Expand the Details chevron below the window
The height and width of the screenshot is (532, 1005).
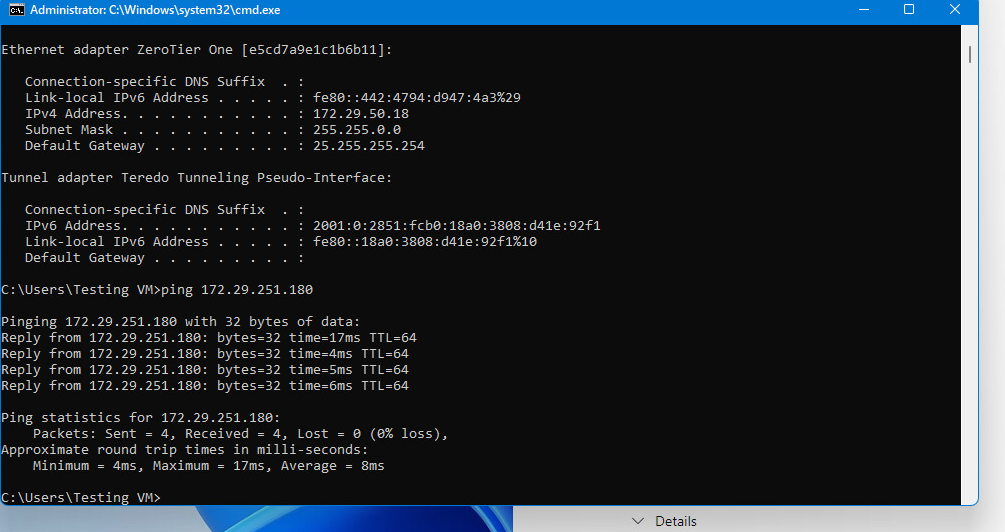tap(638, 521)
